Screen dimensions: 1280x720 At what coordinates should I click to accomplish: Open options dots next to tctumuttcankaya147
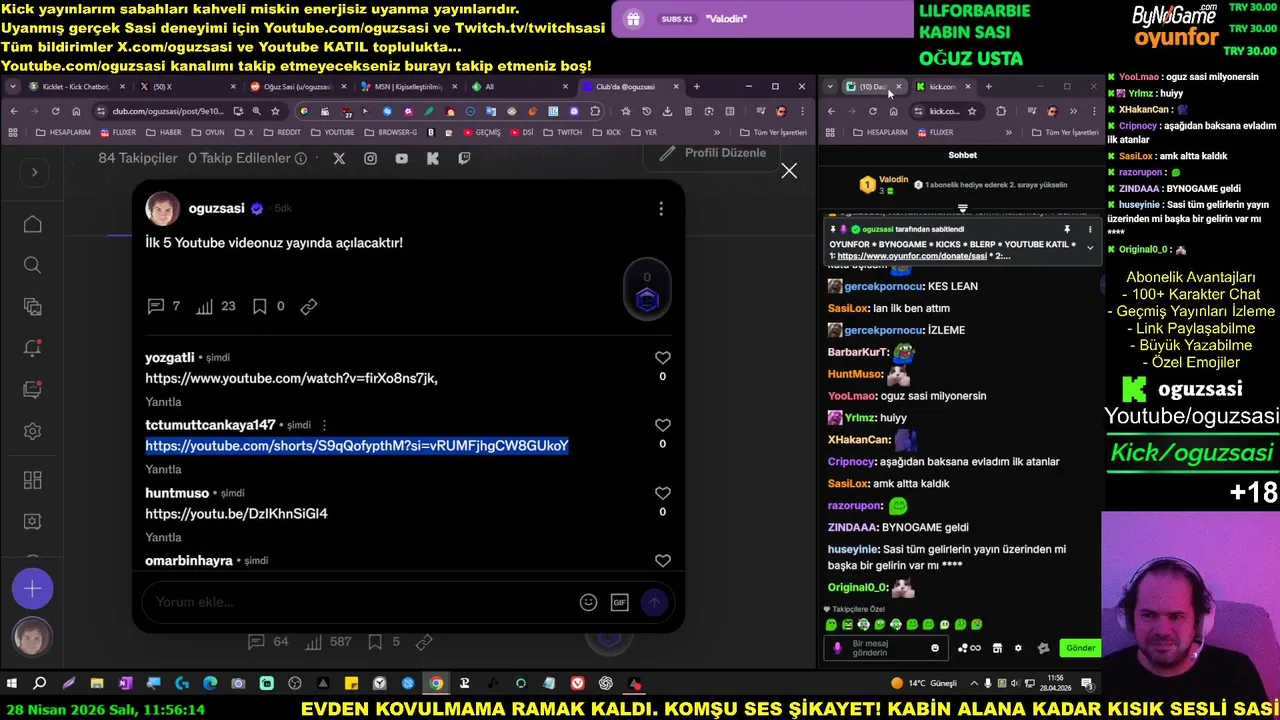pos(324,425)
